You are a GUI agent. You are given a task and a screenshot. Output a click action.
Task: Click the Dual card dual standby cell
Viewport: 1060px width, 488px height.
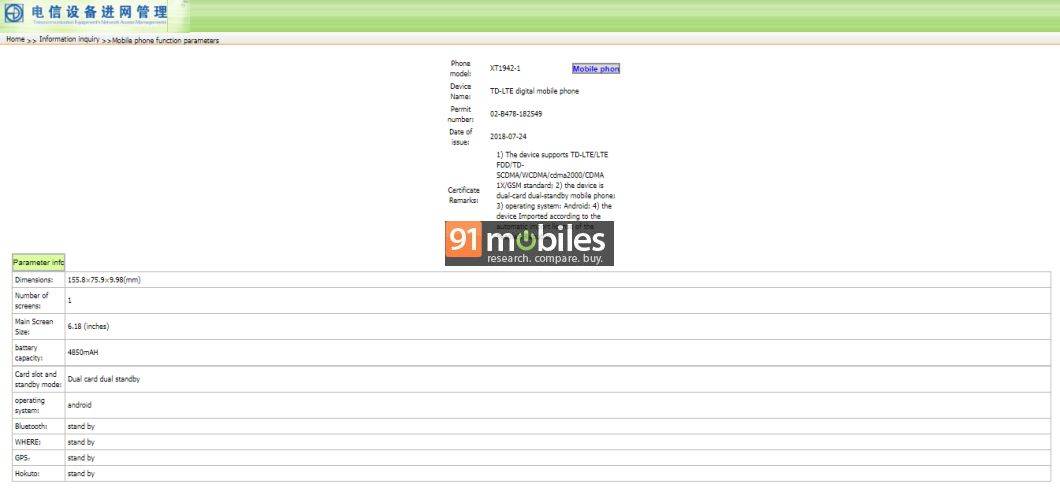104,379
